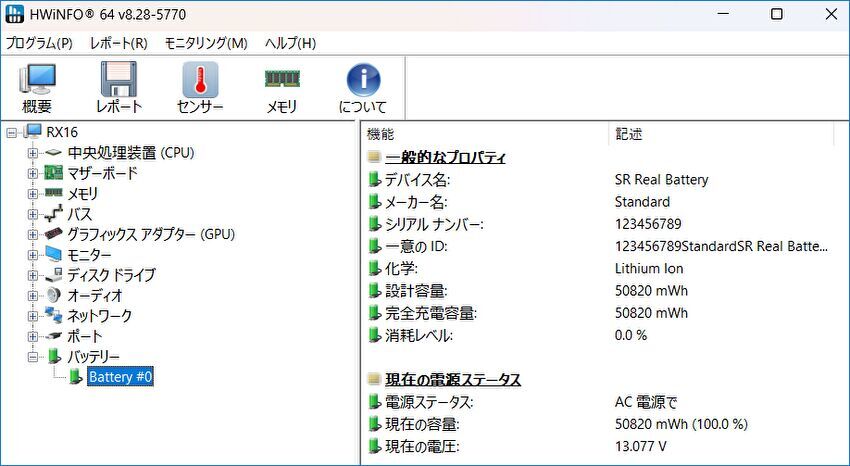Screen dimensions: 850x466
Task: Click the 機能 column header
Action: pyautogui.click(x=487, y=134)
